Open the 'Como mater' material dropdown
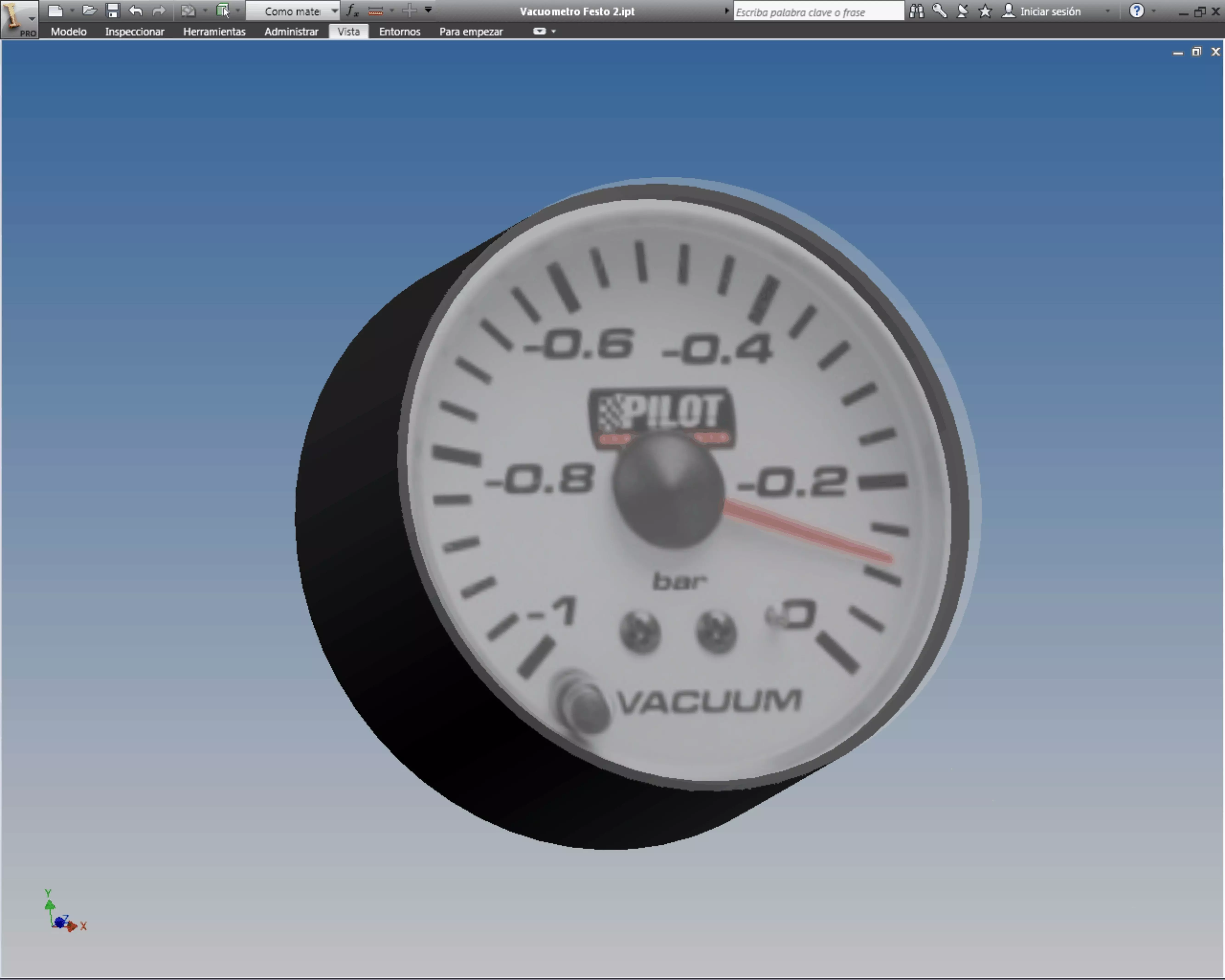1225x980 pixels. click(x=293, y=11)
